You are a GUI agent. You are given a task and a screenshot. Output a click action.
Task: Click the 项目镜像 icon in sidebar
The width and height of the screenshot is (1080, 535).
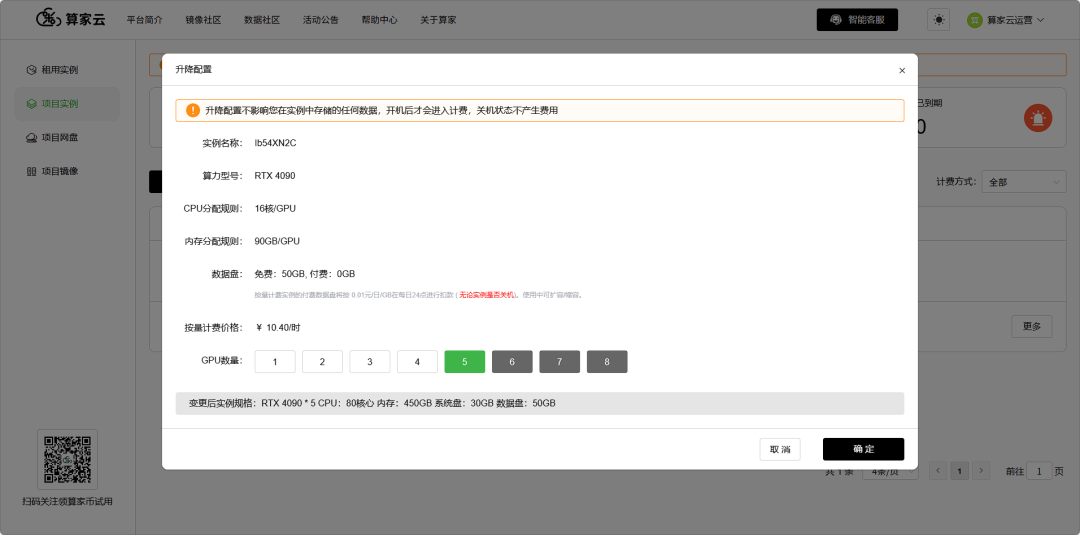coord(31,171)
